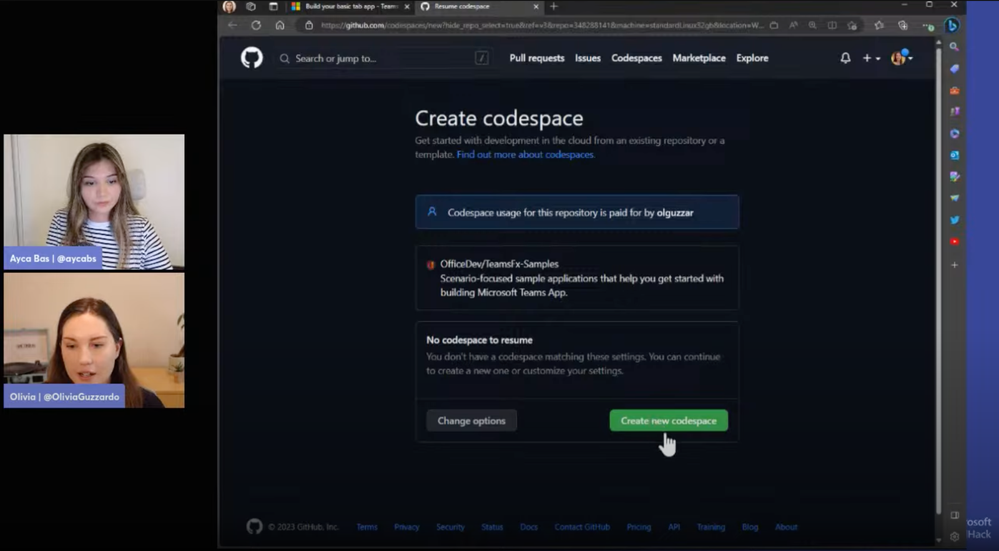Open API footer link
999x551 pixels.
674,527
